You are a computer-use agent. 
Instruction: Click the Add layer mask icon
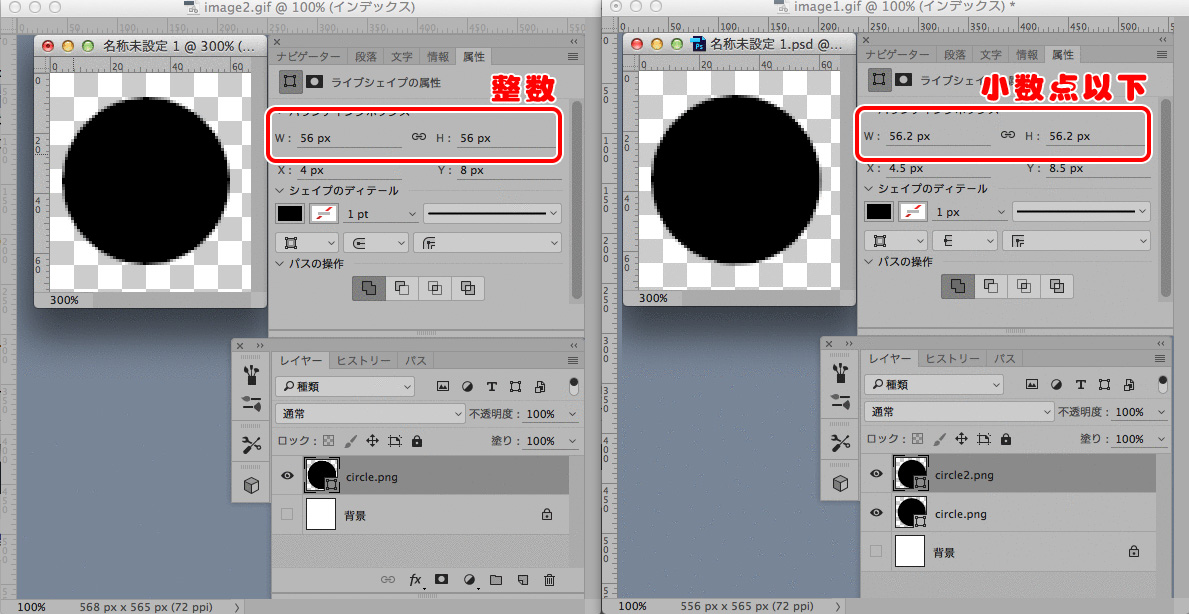[441, 580]
